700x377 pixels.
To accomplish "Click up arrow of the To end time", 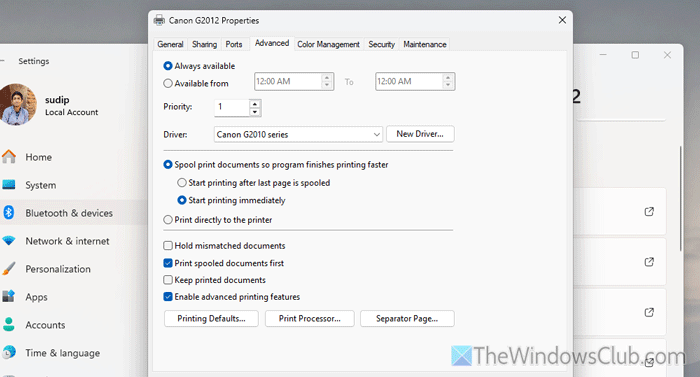I will (448, 77).
